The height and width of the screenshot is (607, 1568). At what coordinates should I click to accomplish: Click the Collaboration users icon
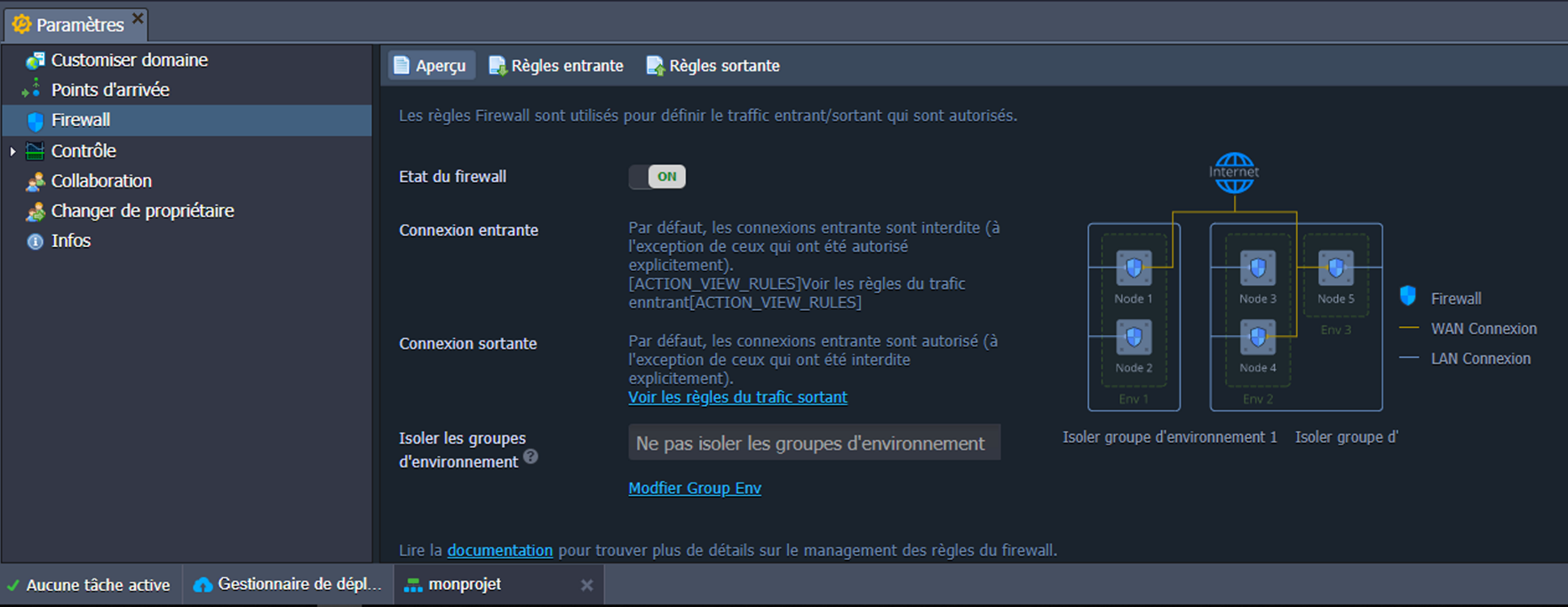[x=35, y=181]
